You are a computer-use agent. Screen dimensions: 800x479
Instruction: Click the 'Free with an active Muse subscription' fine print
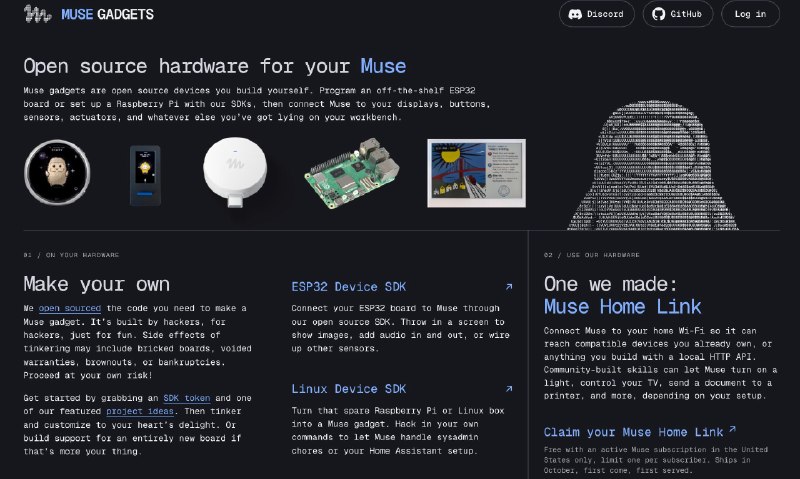[656, 460]
